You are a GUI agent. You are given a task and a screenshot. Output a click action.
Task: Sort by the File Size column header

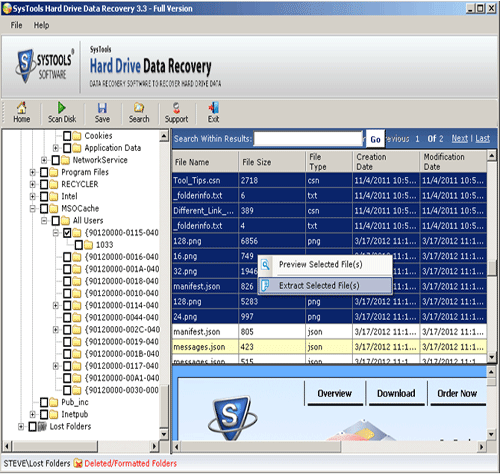pyautogui.click(x=272, y=162)
